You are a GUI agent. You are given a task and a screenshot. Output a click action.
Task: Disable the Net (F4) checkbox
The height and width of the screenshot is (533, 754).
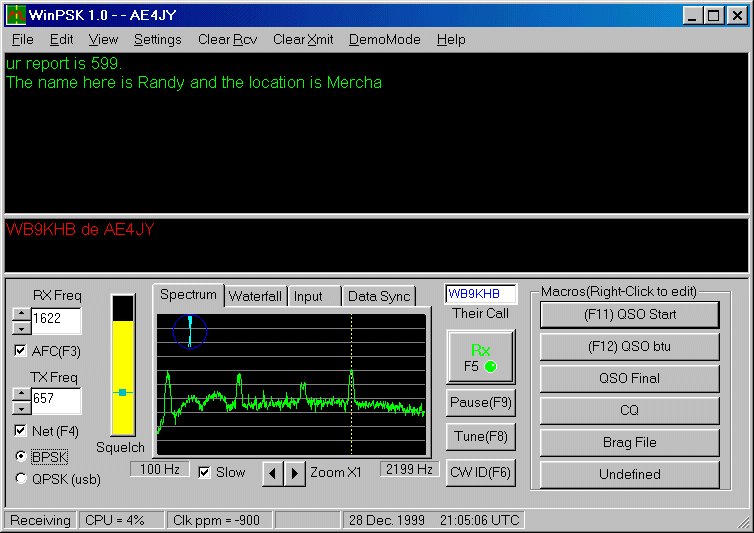tap(21, 431)
